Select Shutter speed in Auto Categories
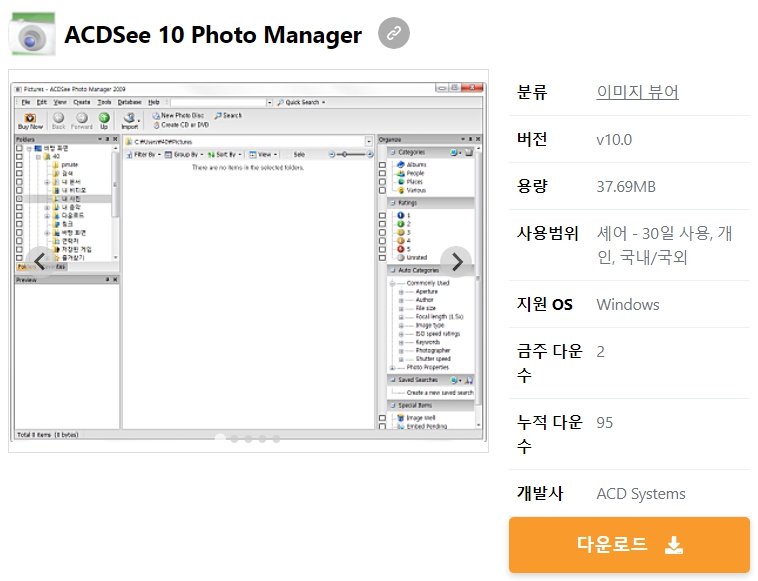Viewport: 758px width, 581px height. coord(433,359)
